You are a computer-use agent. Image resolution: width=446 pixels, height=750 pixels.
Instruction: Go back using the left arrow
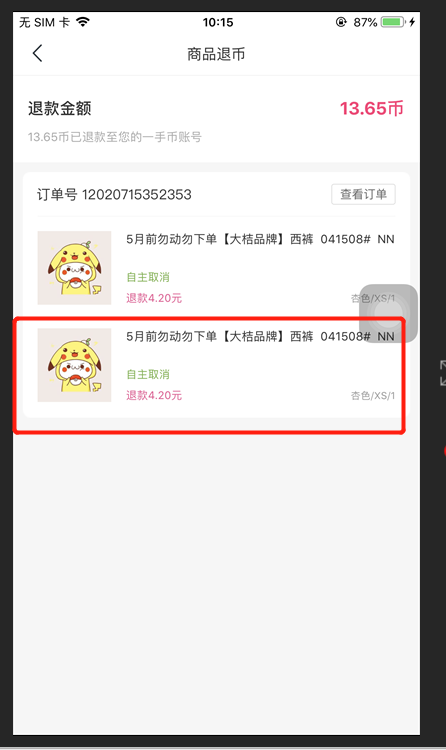(x=37, y=54)
